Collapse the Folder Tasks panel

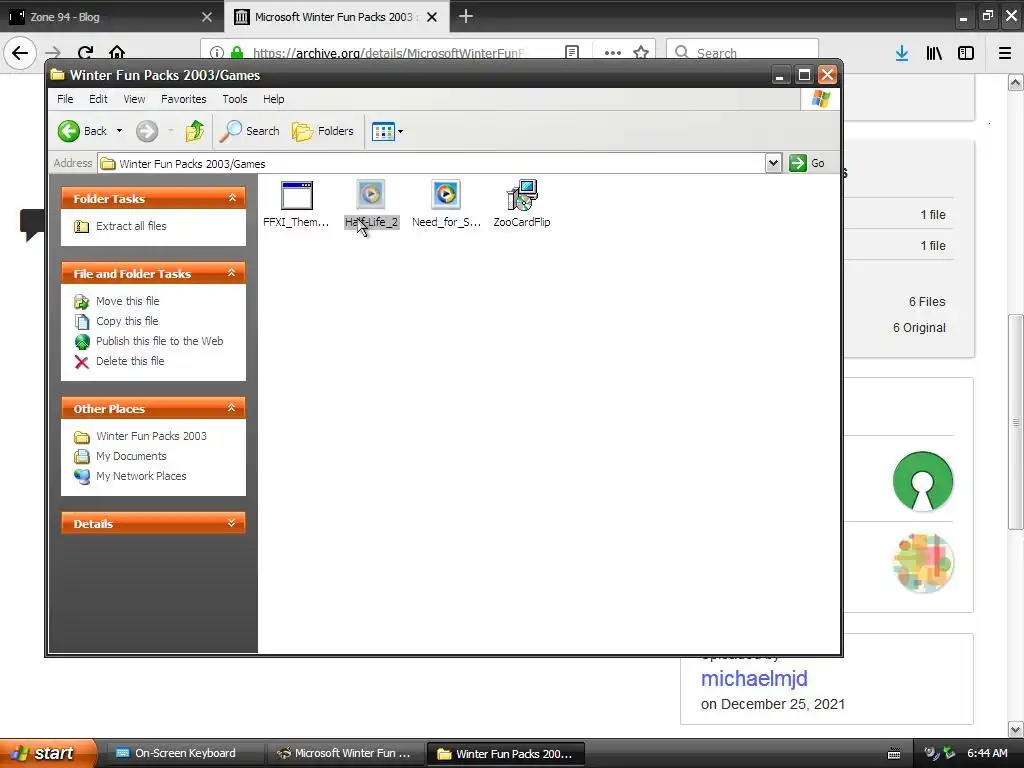pos(232,198)
